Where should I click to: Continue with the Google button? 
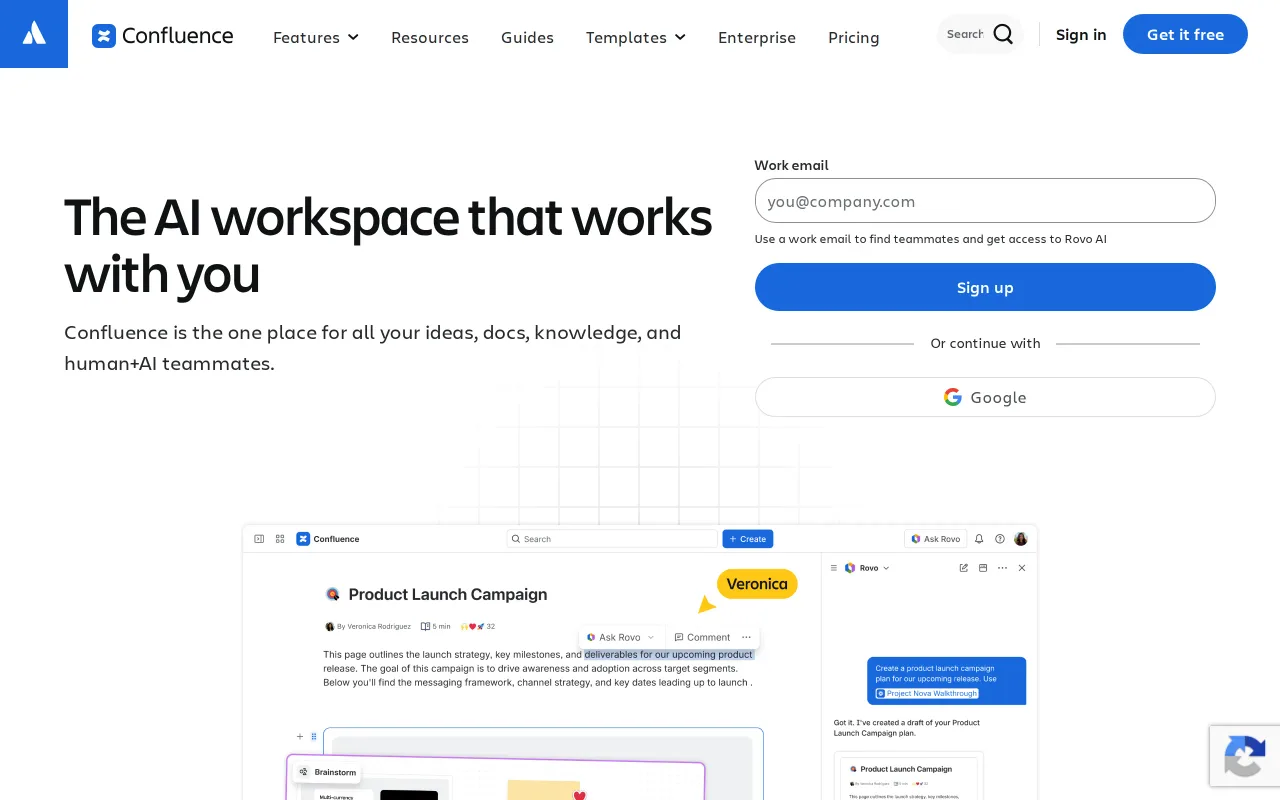pos(985,397)
